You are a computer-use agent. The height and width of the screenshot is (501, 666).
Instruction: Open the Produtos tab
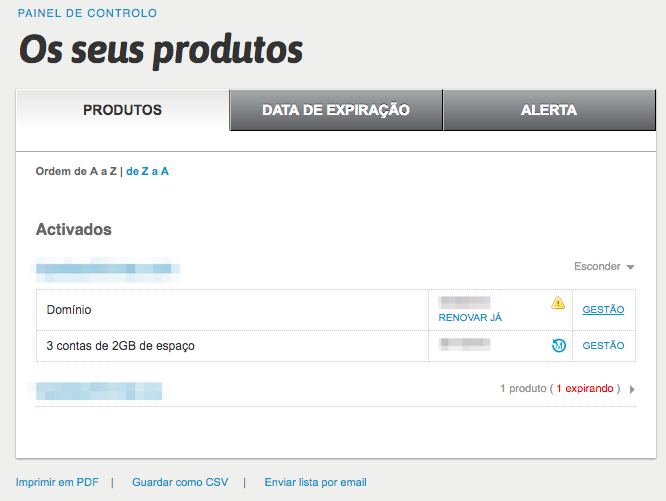[122, 110]
